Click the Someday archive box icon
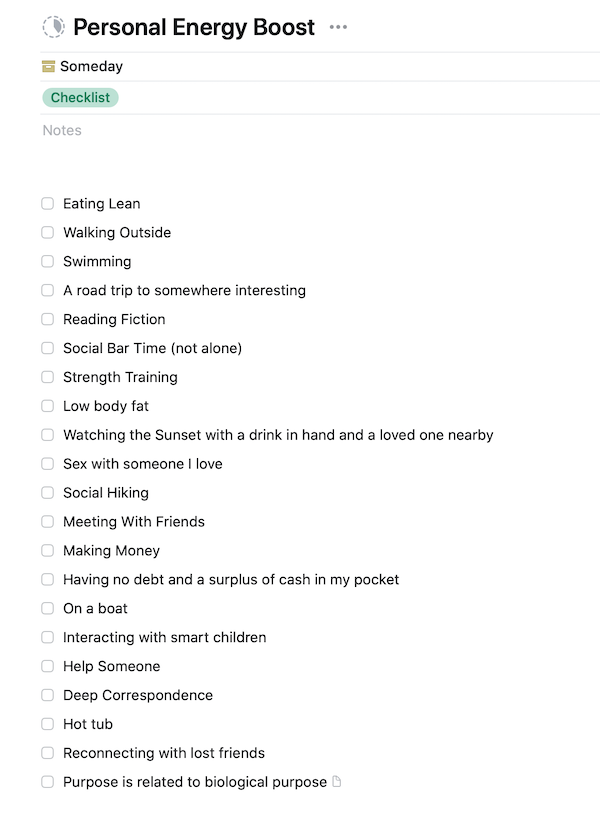This screenshot has height=821, width=600. [48, 67]
